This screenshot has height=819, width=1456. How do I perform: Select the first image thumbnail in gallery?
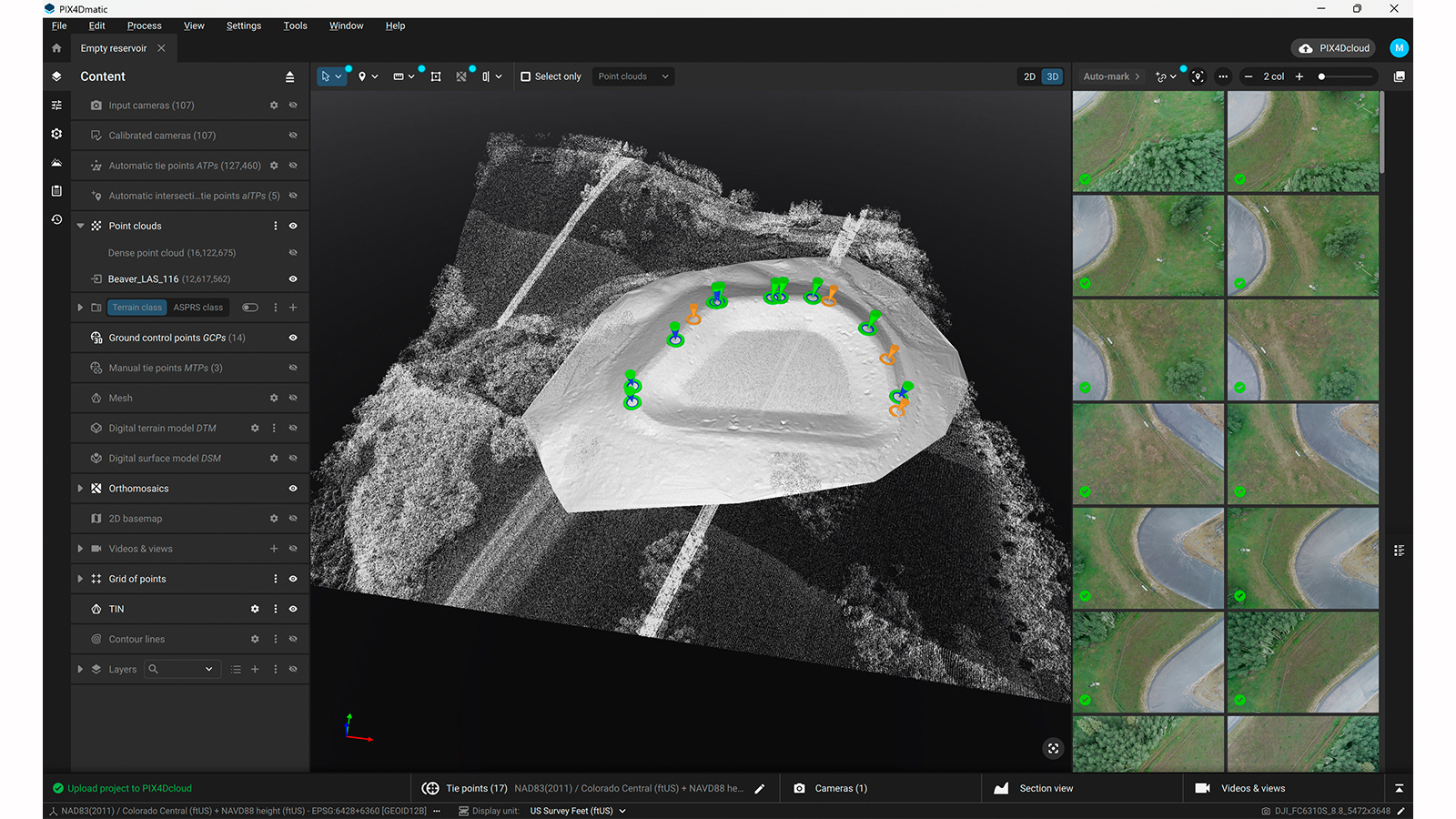coord(1148,141)
